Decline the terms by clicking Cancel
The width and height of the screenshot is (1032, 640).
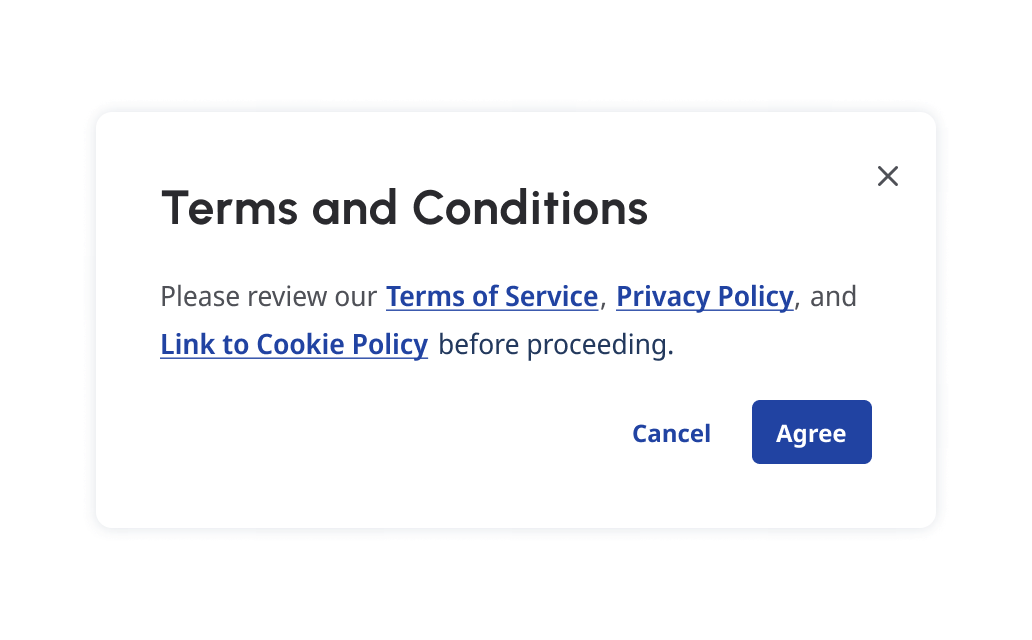click(671, 433)
